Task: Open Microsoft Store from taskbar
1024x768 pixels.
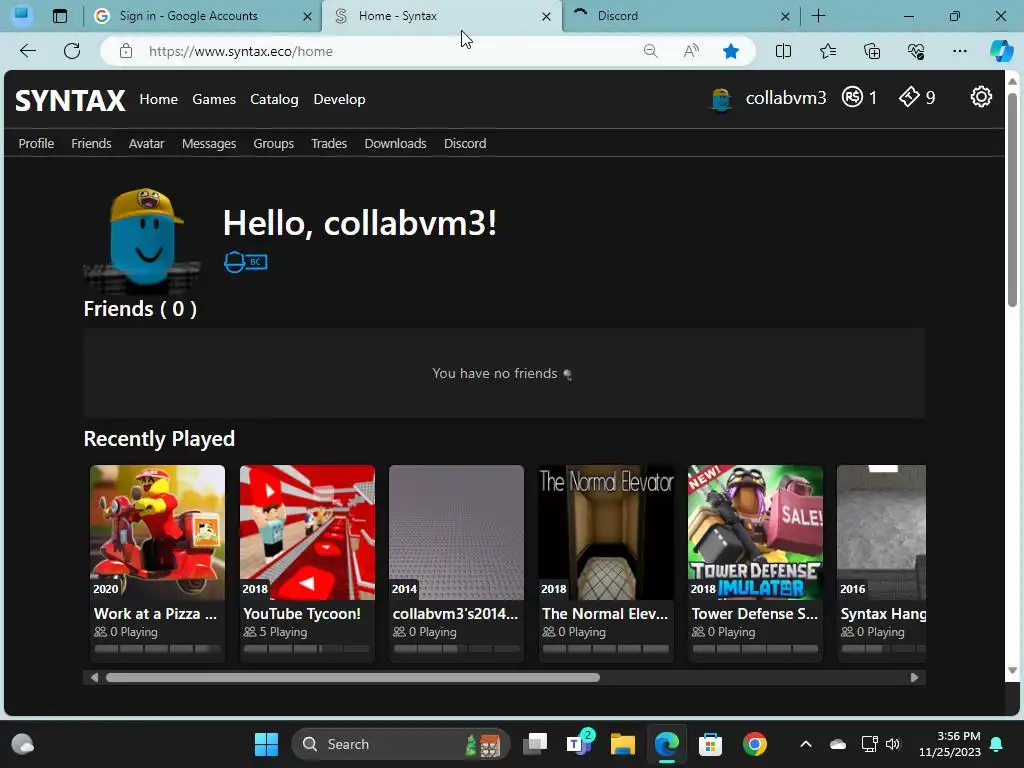Action: (710, 744)
